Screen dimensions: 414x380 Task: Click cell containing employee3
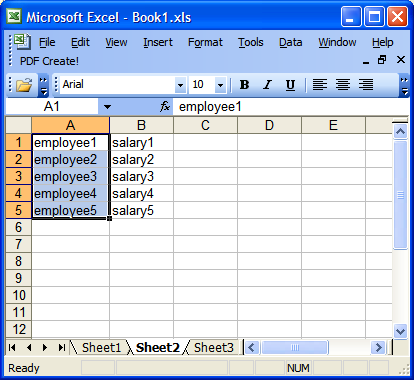click(x=70, y=176)
